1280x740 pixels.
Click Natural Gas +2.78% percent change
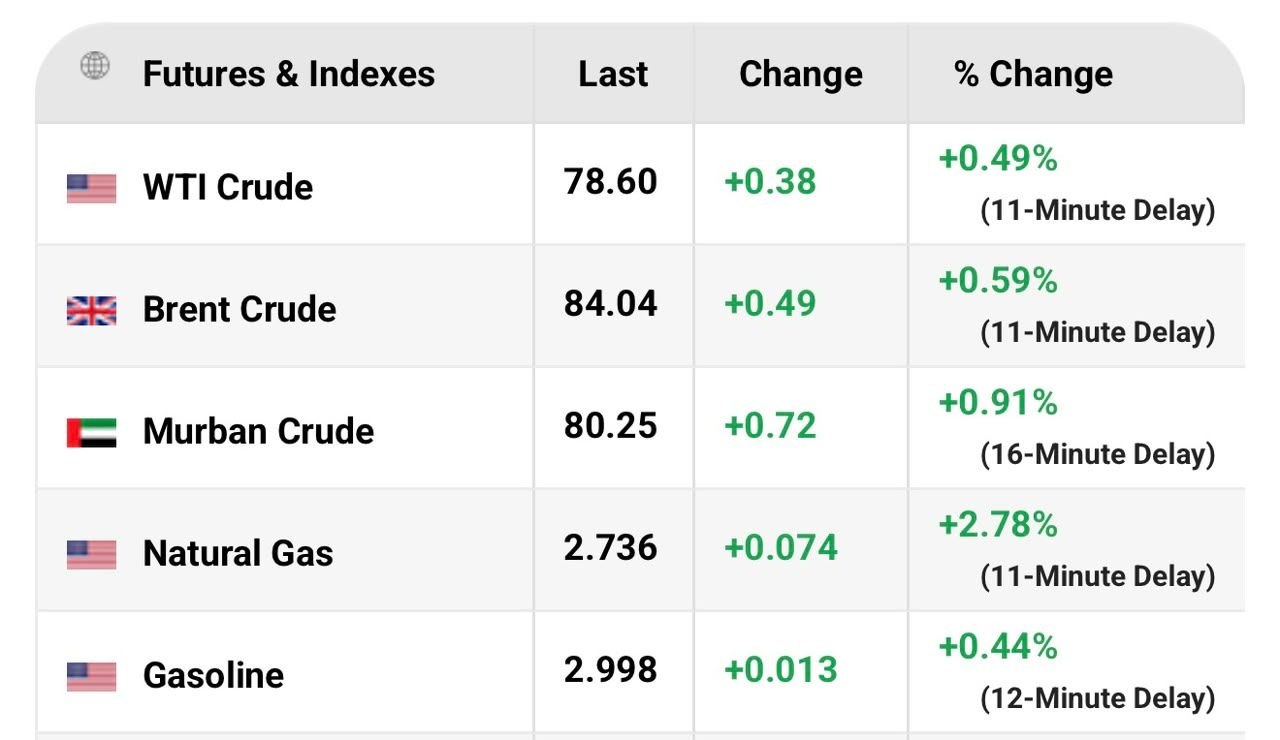pyautogui.click(x=998, y=524)
